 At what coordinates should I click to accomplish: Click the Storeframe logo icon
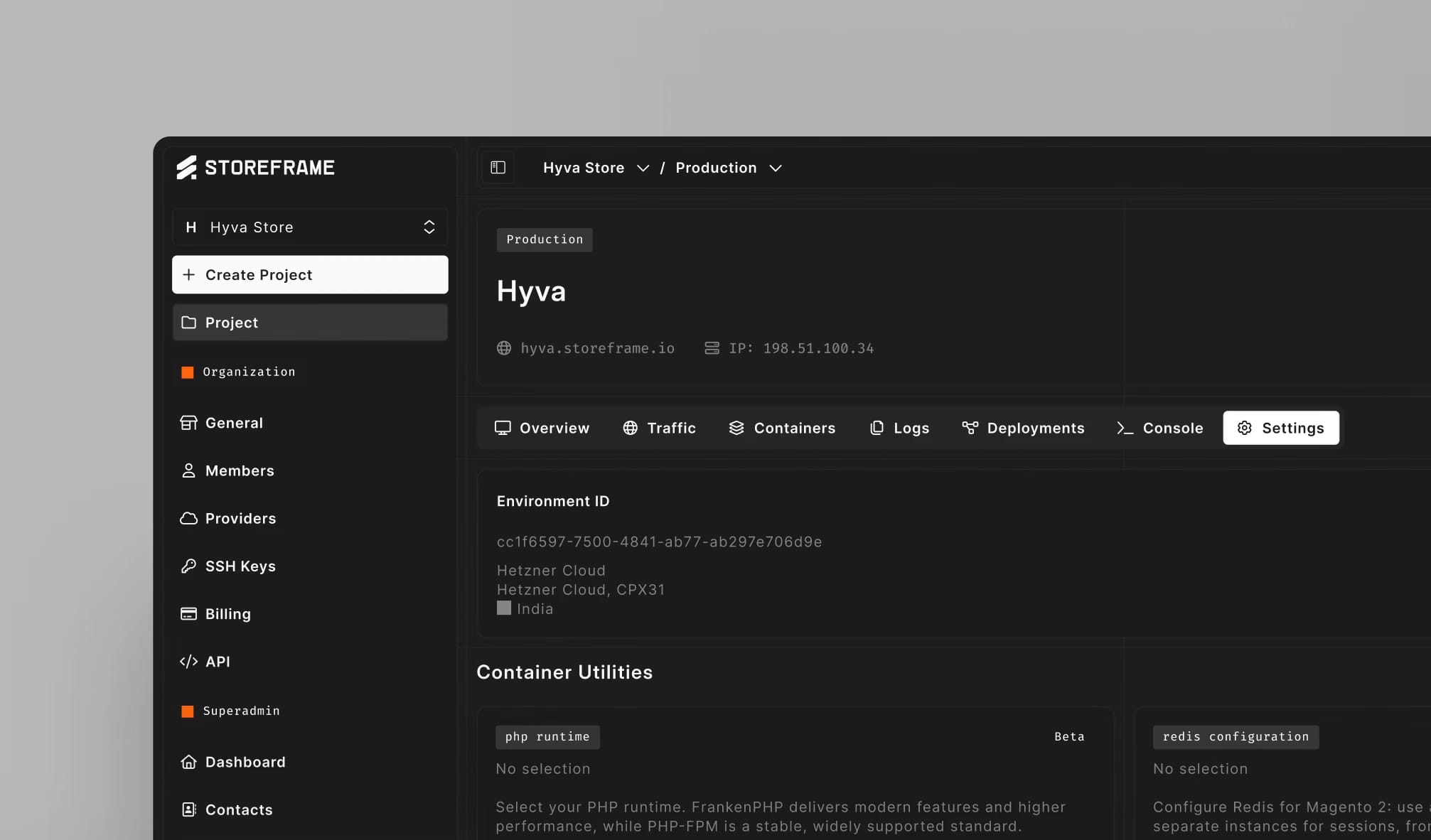click(x=186, y=168)
